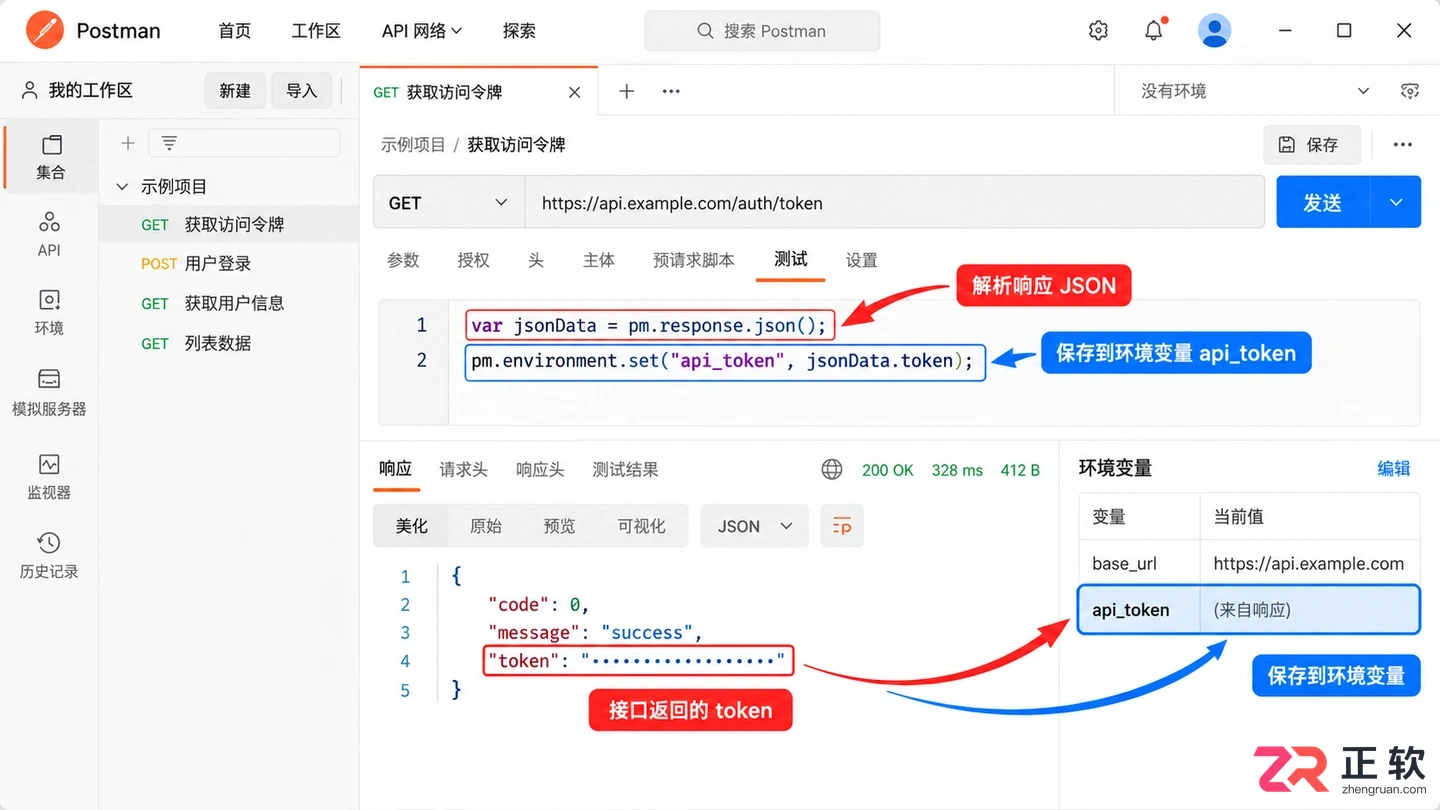Click the 示例项目 breadcrumb link
Image resolution: width=1440 pixels, height=810 pixels.
point(413,145)
